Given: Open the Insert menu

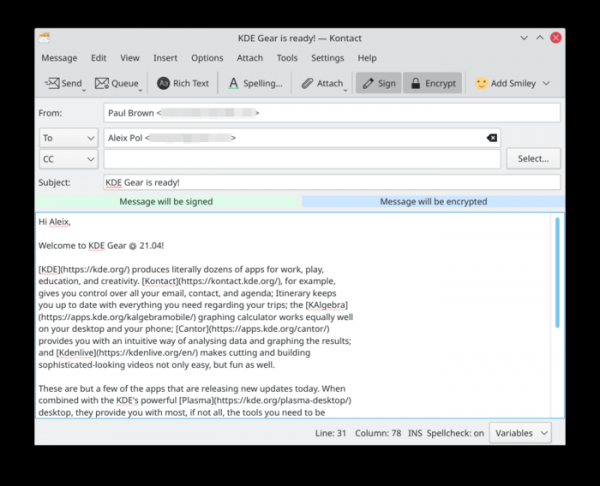Looking at the screenshot, I should 165,58.
